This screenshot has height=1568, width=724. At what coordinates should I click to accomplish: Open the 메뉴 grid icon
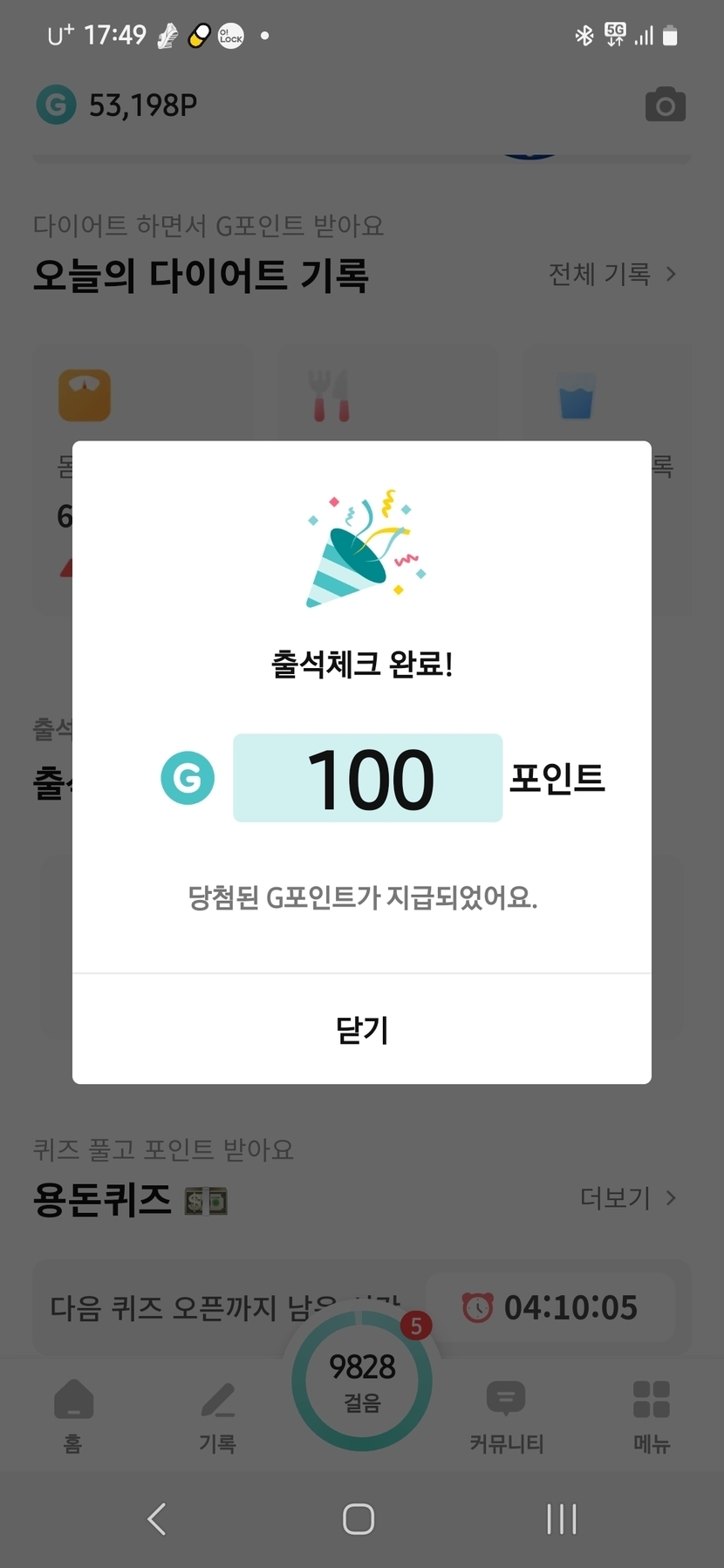coord(651,1415)
